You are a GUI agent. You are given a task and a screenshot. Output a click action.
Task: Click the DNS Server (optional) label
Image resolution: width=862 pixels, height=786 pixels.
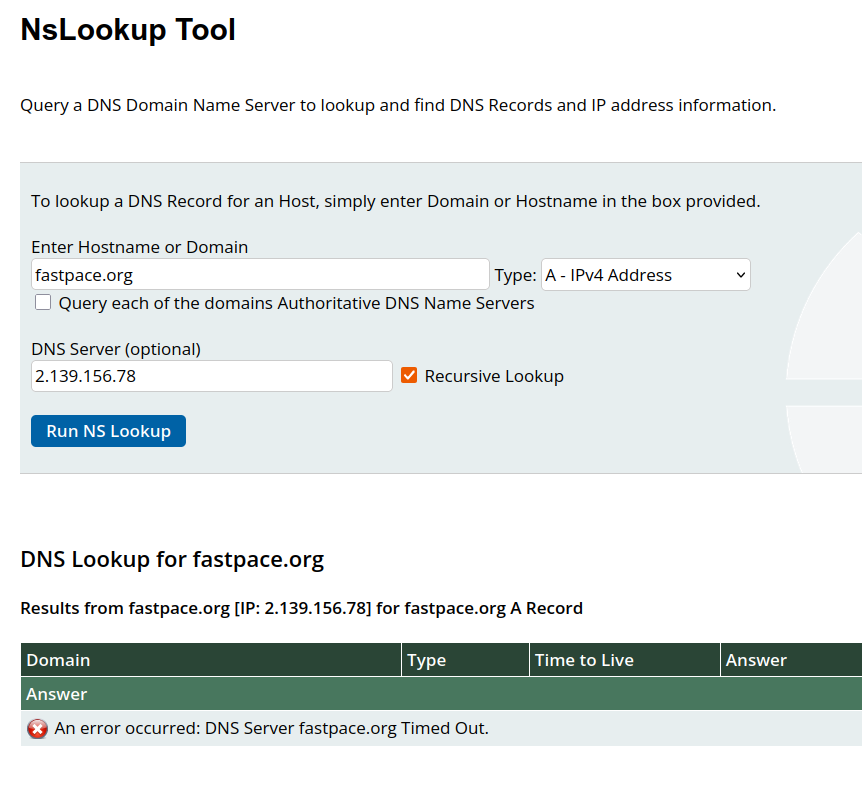[x=116, y=349]
